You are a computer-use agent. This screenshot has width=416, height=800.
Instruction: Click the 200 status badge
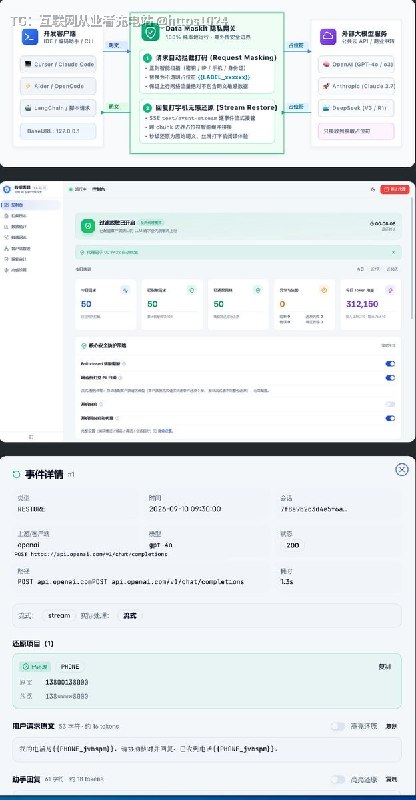pyautogui.click(x=292, y=545)
